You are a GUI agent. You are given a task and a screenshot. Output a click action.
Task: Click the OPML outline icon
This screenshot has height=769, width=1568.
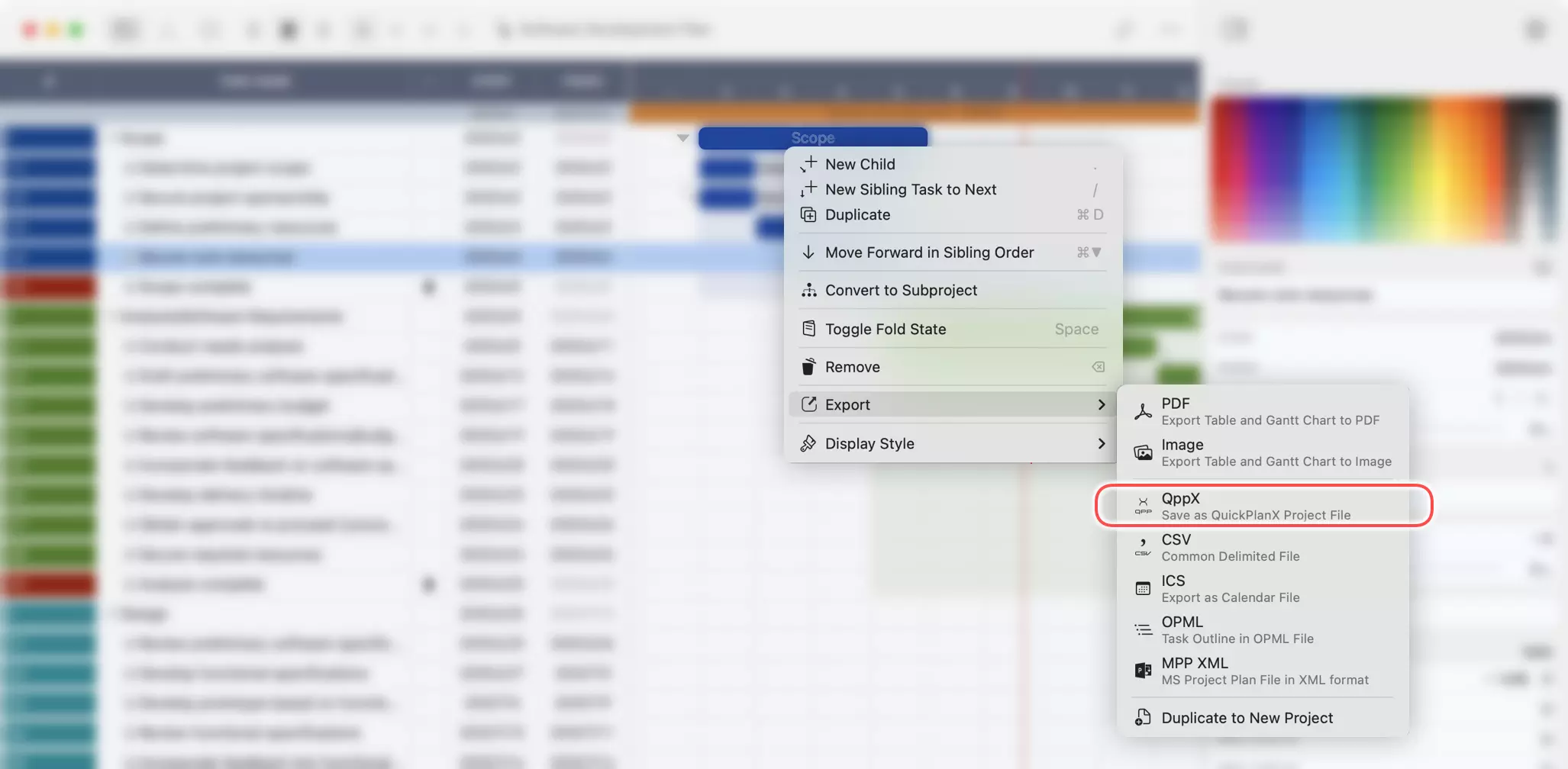(x=1143, y=629)
